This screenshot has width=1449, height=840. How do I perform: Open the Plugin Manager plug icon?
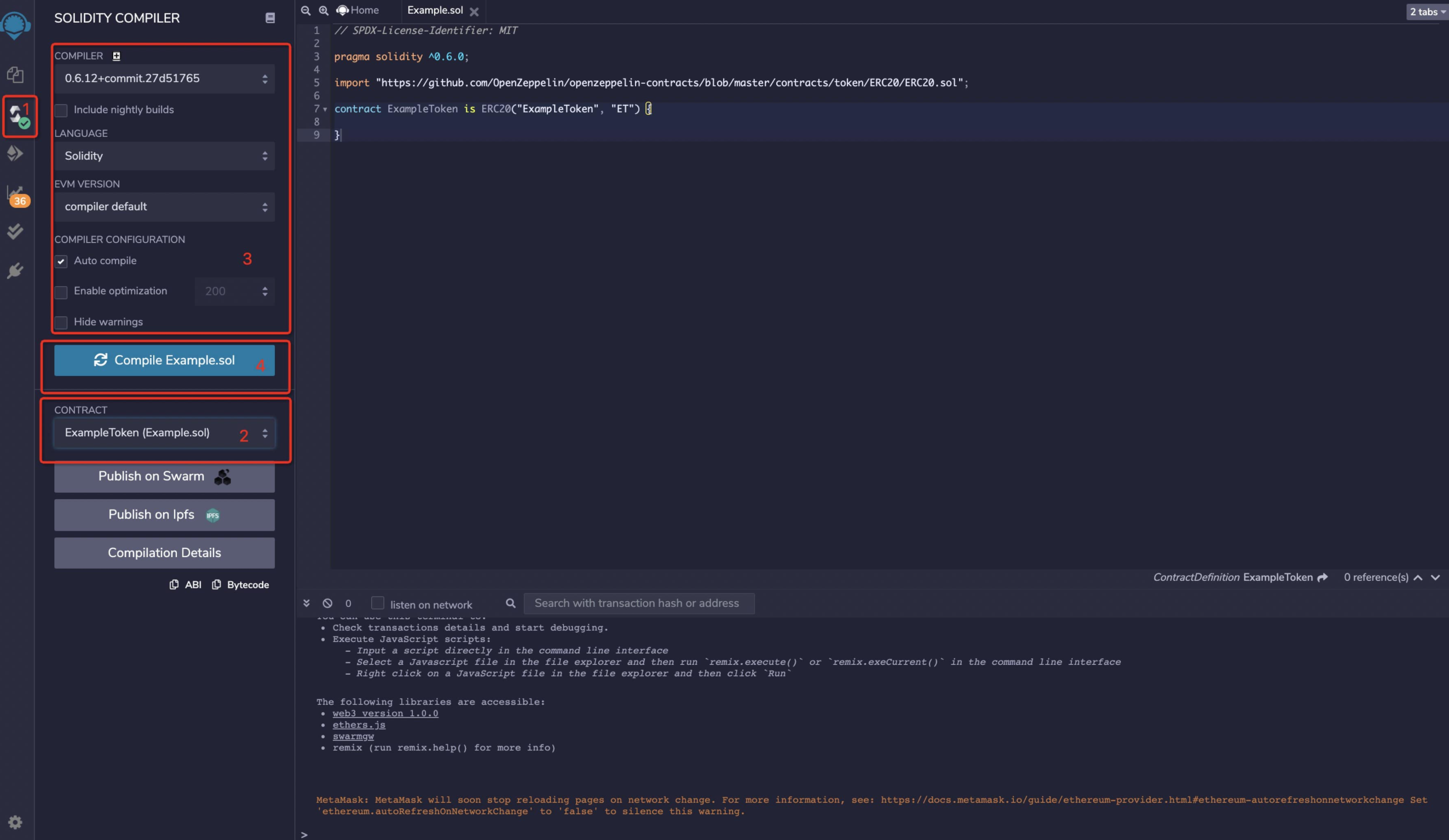[15, 271]
